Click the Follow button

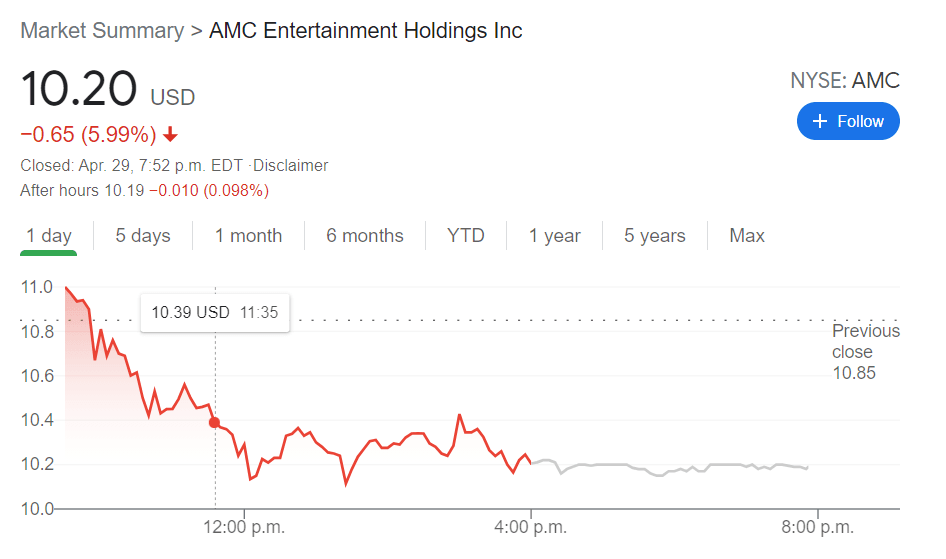point(848,121)
